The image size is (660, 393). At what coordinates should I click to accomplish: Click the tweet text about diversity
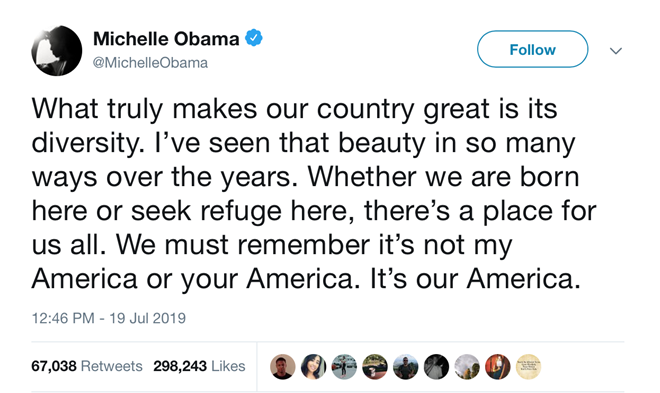point(314,194)
